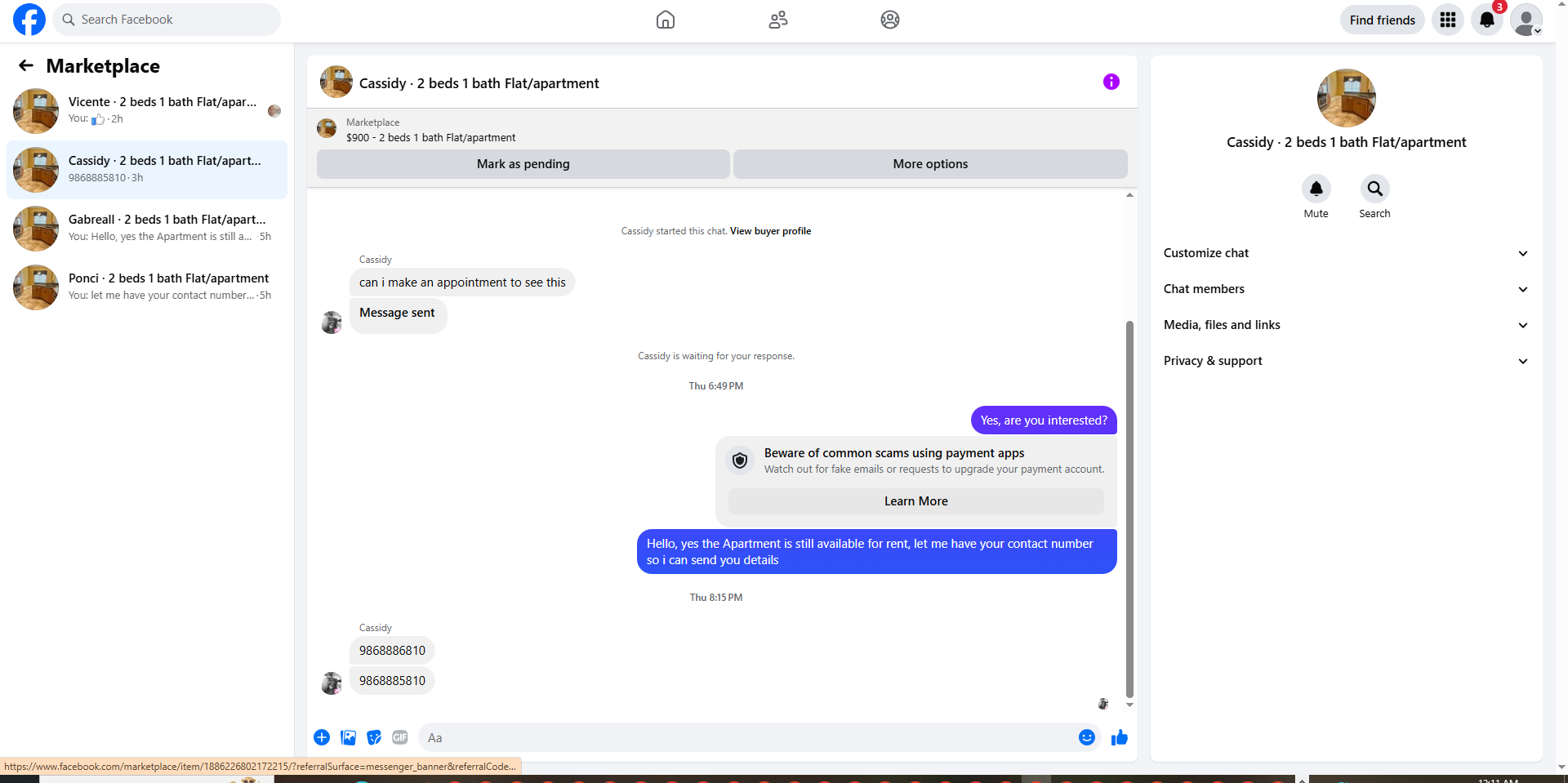Screen dimensions: 1568x783
Task: Attach a photo using the image icon
Action: [x=348, y=737]
